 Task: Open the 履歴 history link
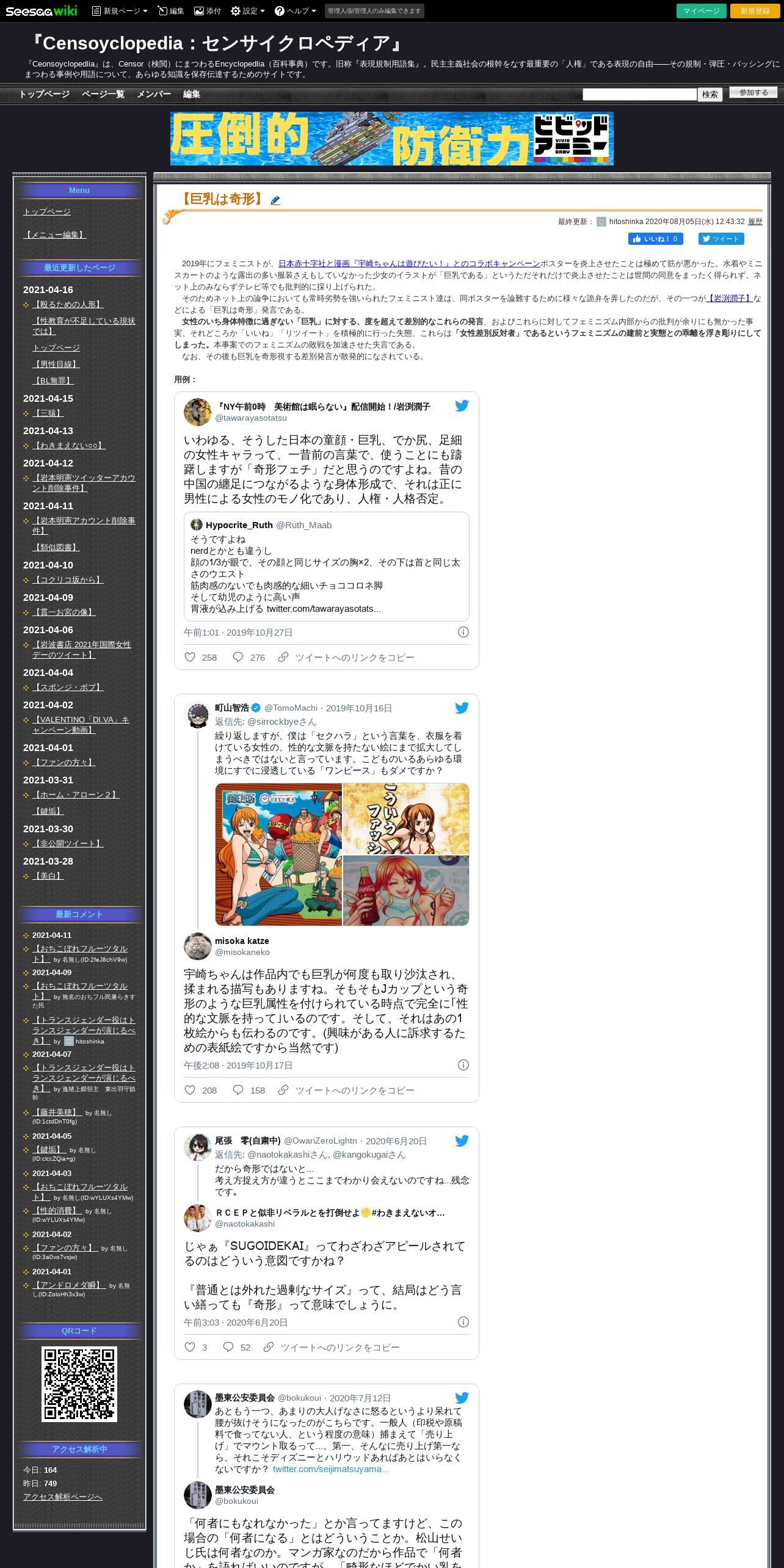tap(755, 222)
